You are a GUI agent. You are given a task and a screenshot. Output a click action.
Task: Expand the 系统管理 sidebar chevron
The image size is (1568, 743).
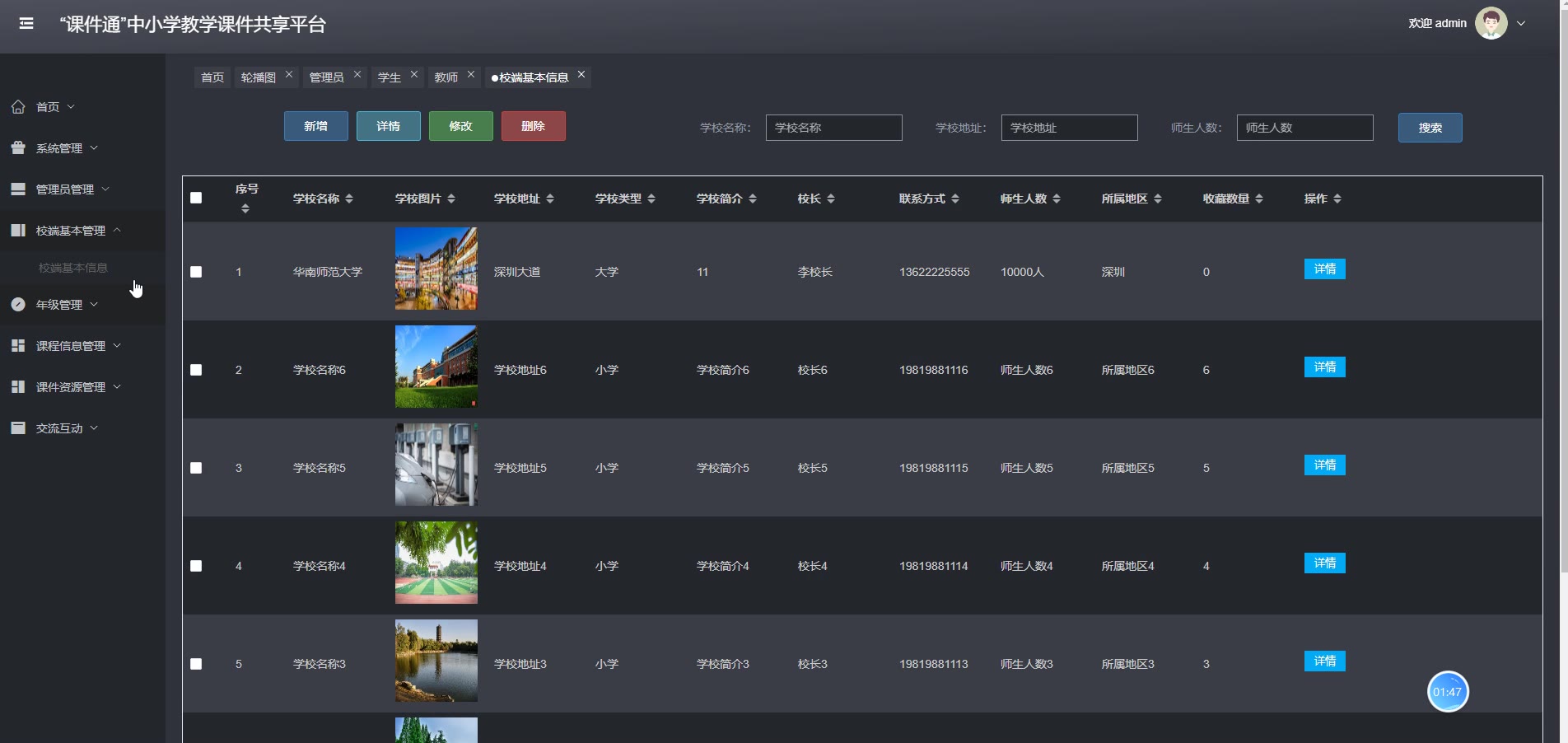pyautogui.click(x=94, y=147)
